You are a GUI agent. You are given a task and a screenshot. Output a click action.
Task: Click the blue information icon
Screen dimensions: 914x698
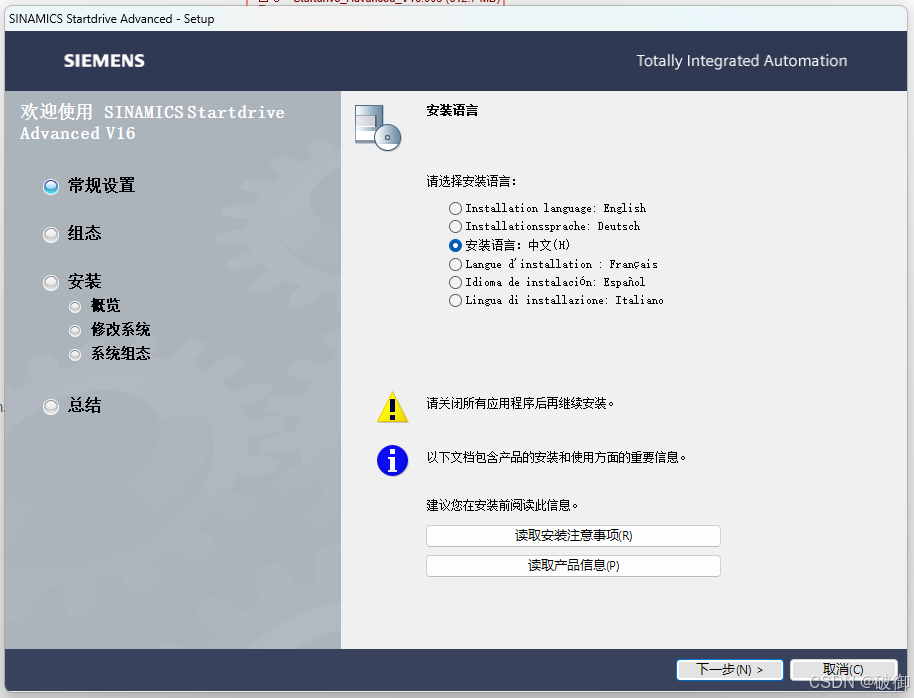pyautogui.click(x=392, y=461)
